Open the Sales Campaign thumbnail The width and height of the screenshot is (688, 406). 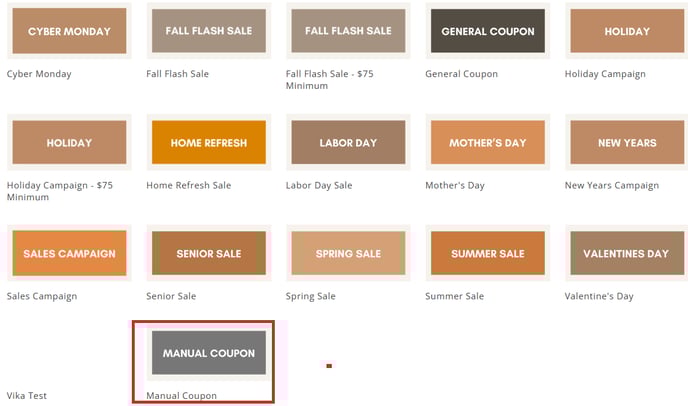69,253
